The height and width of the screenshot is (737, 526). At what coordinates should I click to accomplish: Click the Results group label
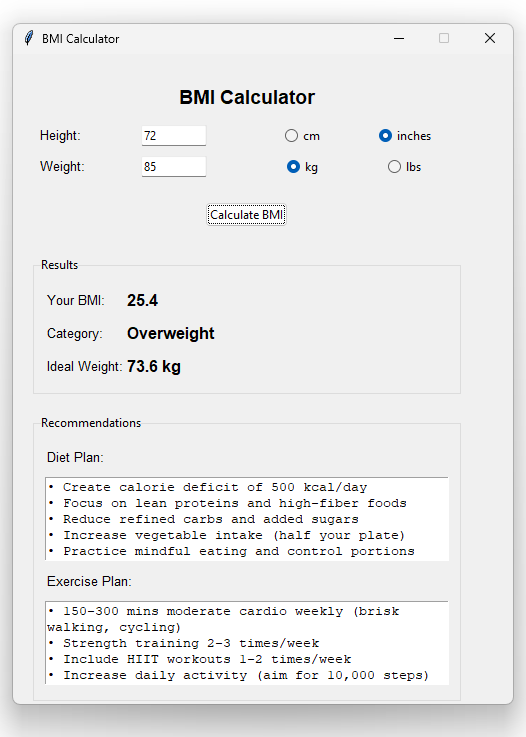(x=59, y=265)
